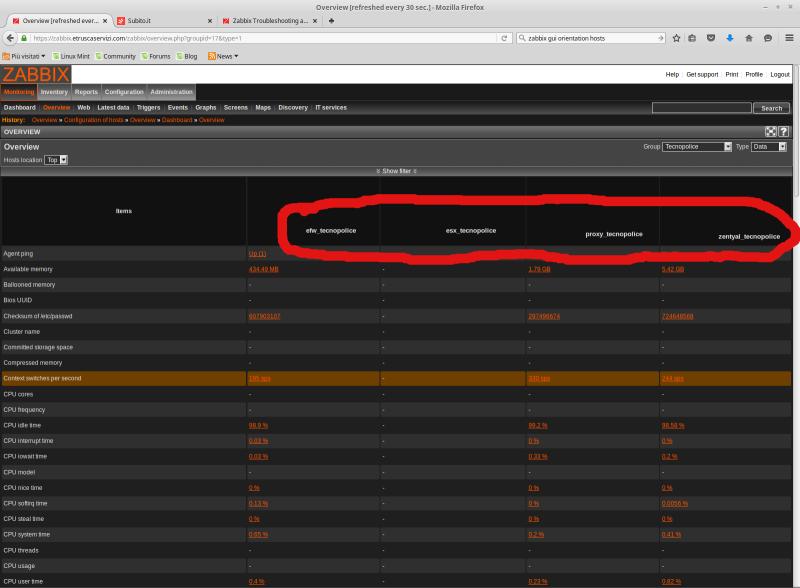
Task: Click the Get support link
Action: click(702, 75)
